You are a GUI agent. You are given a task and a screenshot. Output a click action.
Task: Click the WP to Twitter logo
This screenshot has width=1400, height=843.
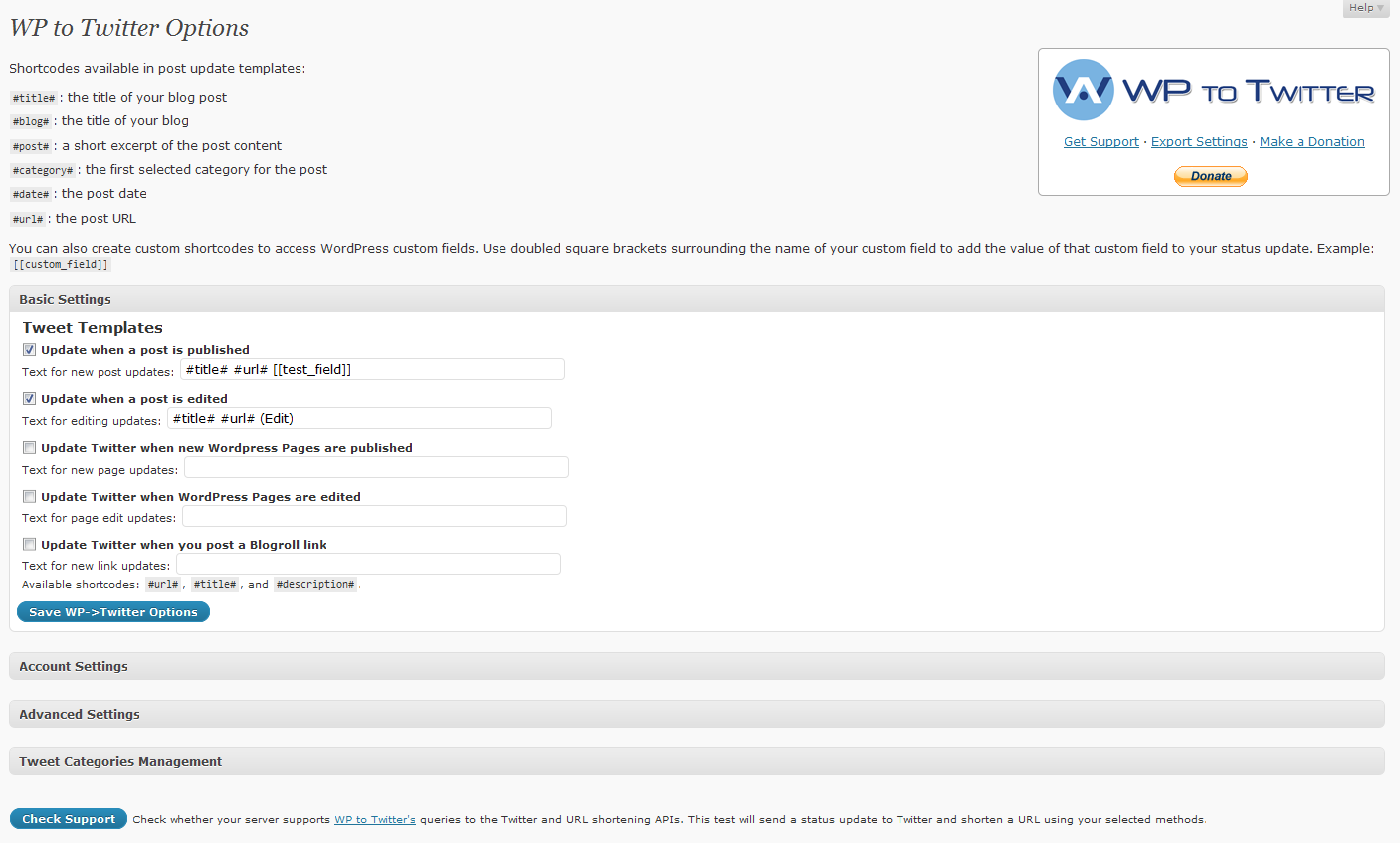[1213, 91]
